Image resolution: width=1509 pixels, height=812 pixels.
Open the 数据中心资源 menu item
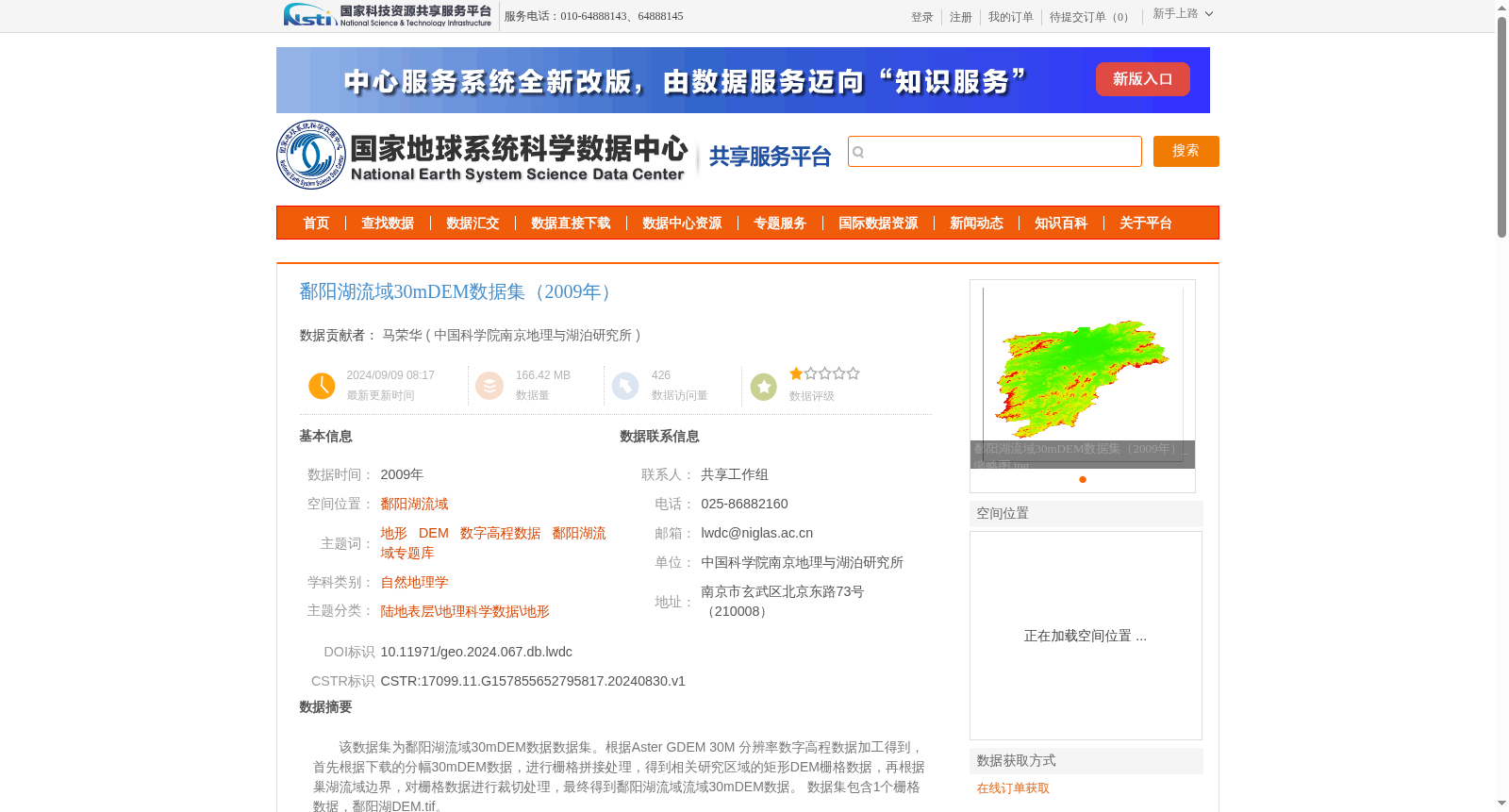click(682, 224)
